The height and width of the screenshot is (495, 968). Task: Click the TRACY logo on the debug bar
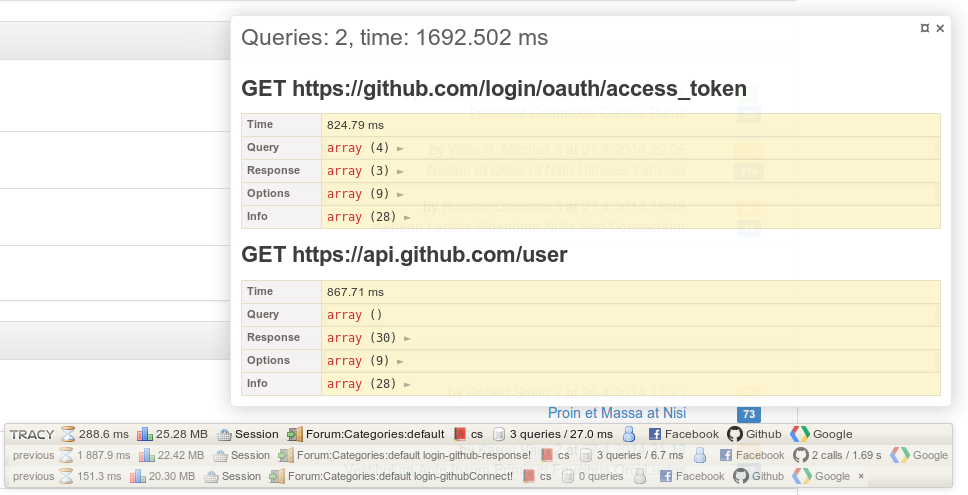(x=32, y=435)
